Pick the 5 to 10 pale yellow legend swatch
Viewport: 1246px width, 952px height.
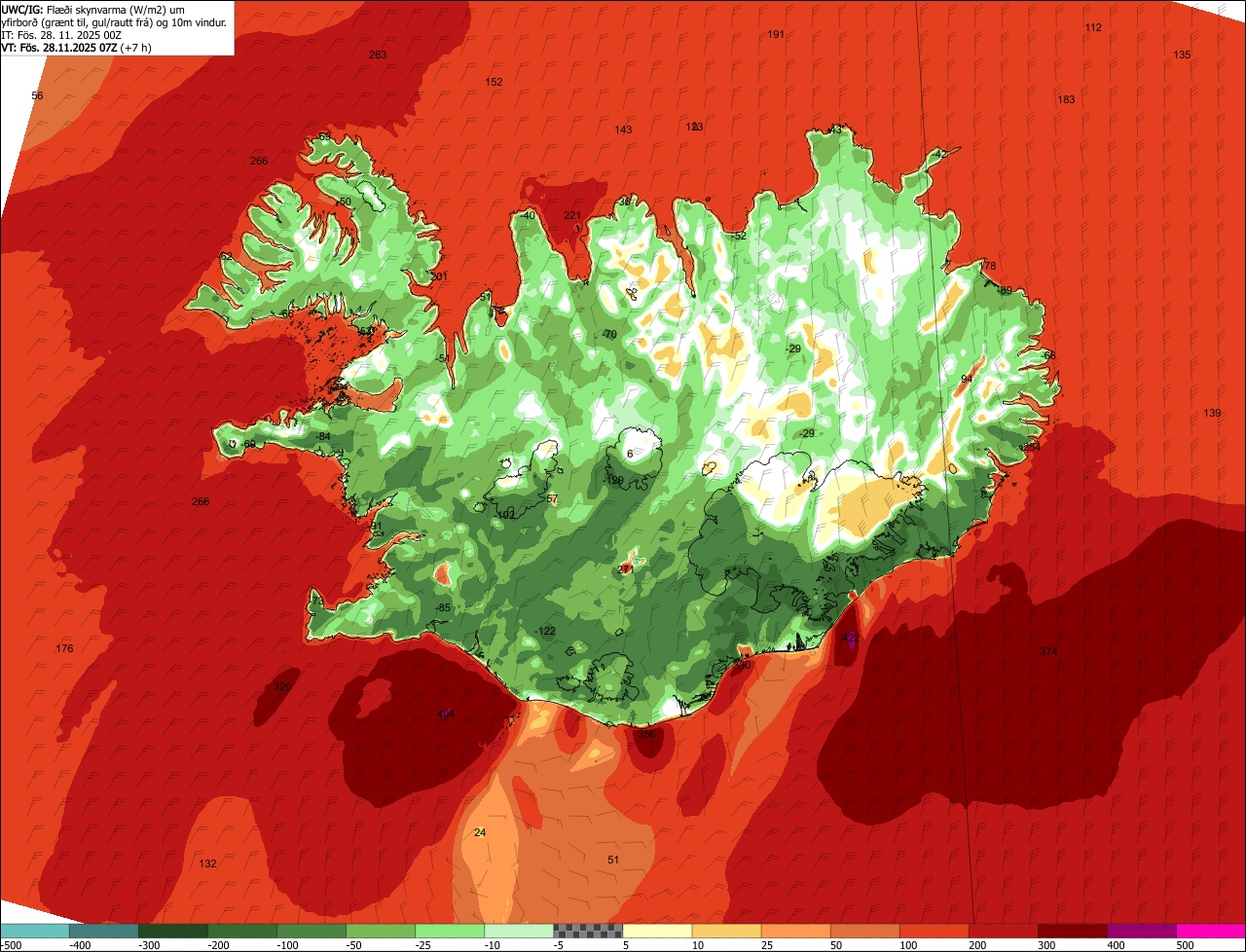pyautogui.click(x=657, y=931)
